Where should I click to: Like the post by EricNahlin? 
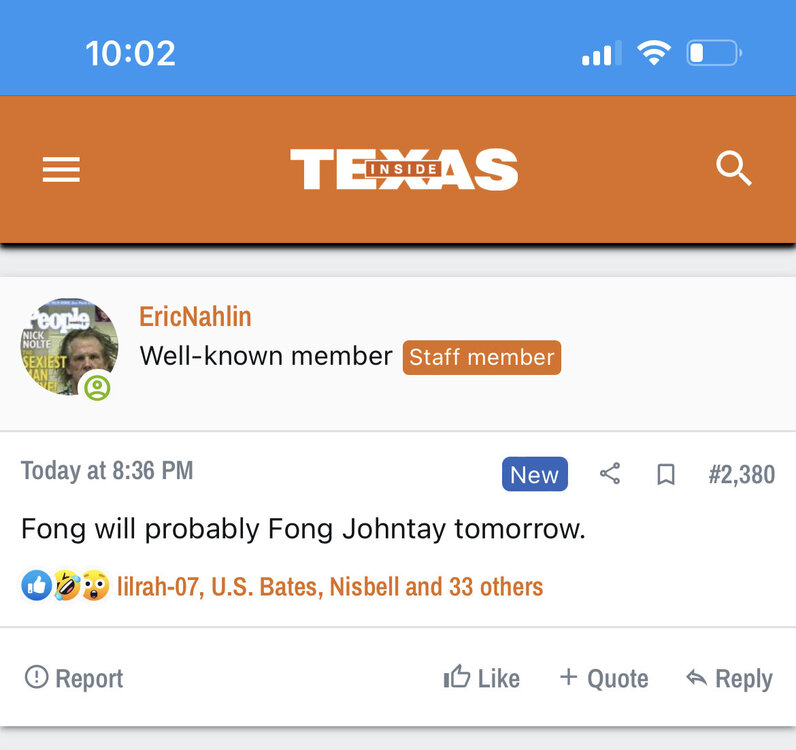482,678
